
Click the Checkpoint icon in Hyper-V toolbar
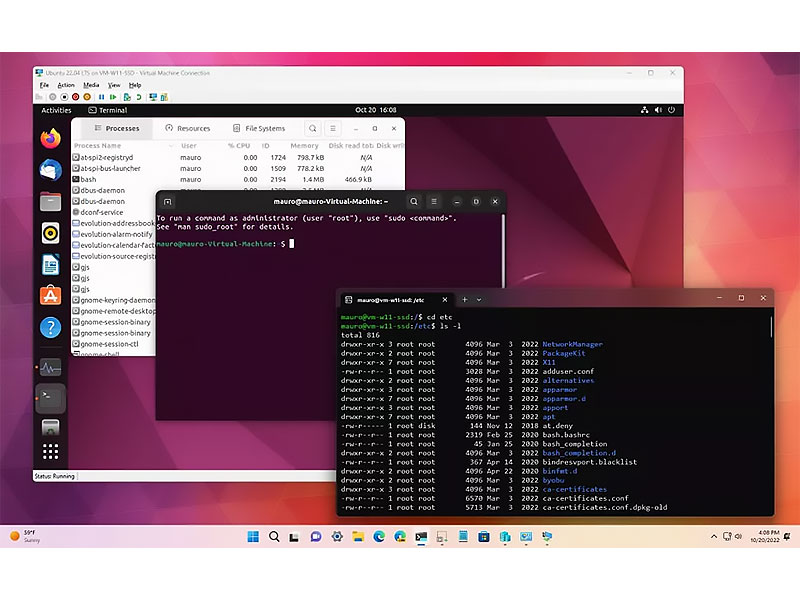(127, 97)
